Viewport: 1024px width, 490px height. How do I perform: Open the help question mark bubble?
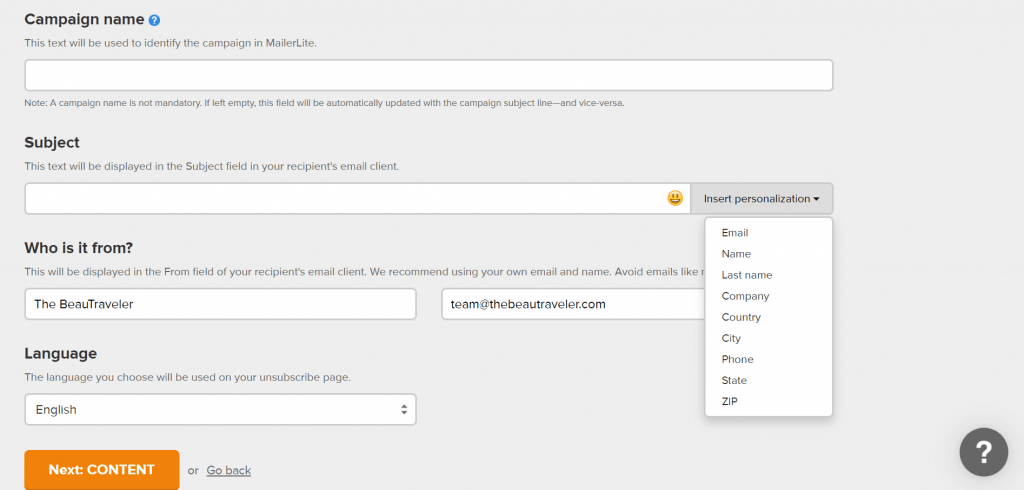[984, 452]
